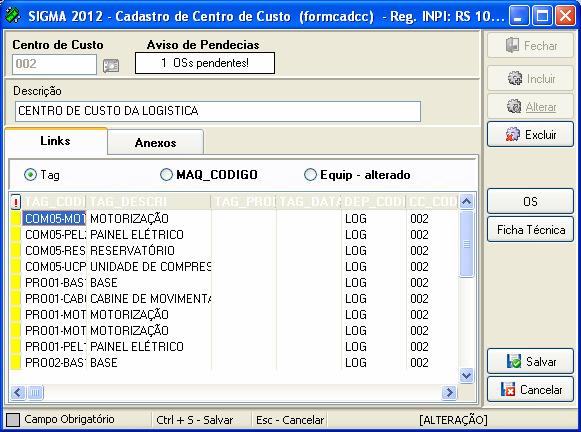This screenshot has height=432, width=581.
Task: Open the OS button
Action: click(x=530, y=201)
